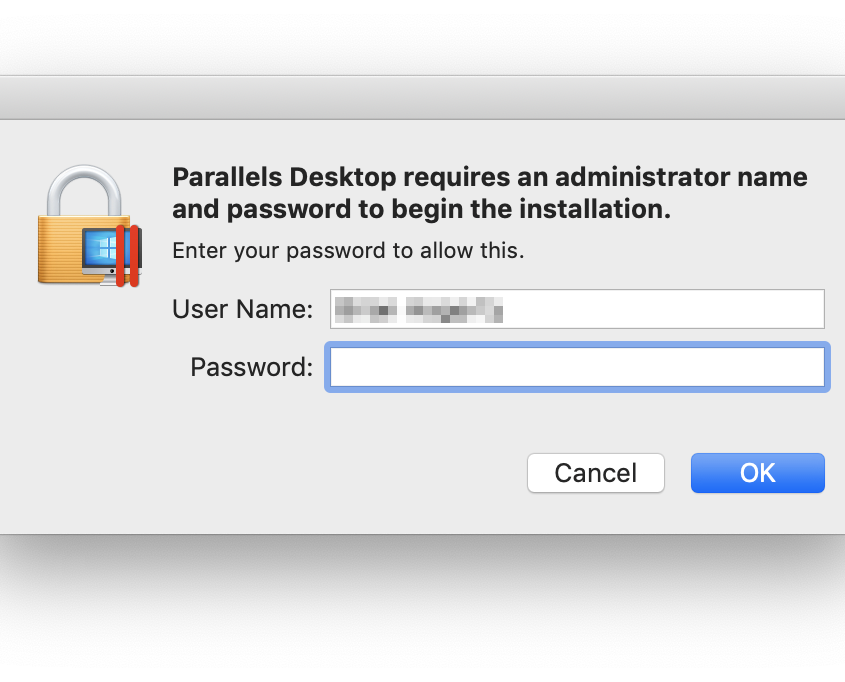845x682 pixels.
Task: Click the User Name input box
Action: click(576, 309)
